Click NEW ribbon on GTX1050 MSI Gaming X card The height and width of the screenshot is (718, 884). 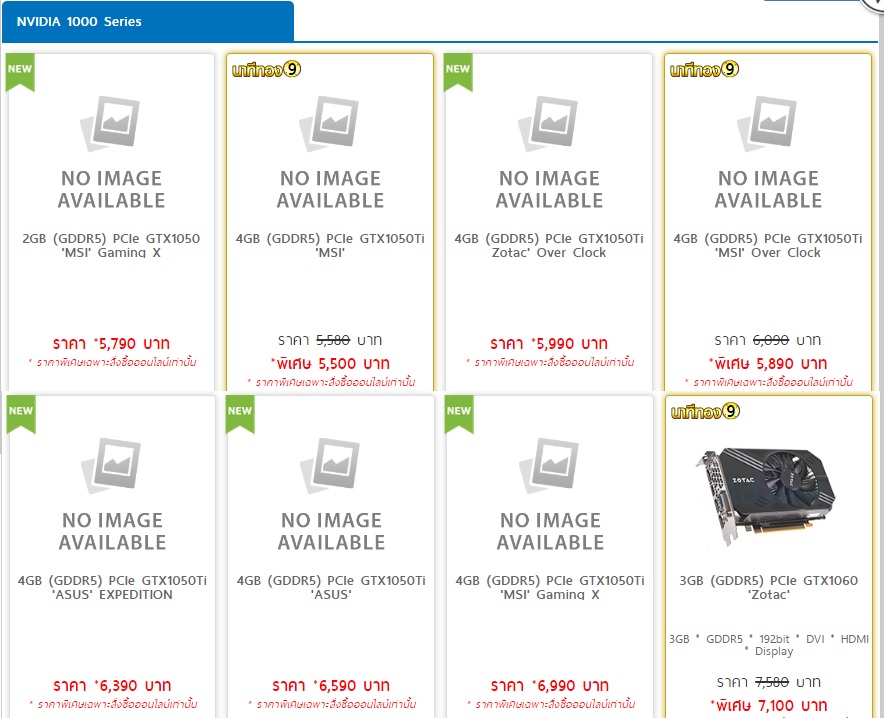pyautogui.click(x=20, y=72)
